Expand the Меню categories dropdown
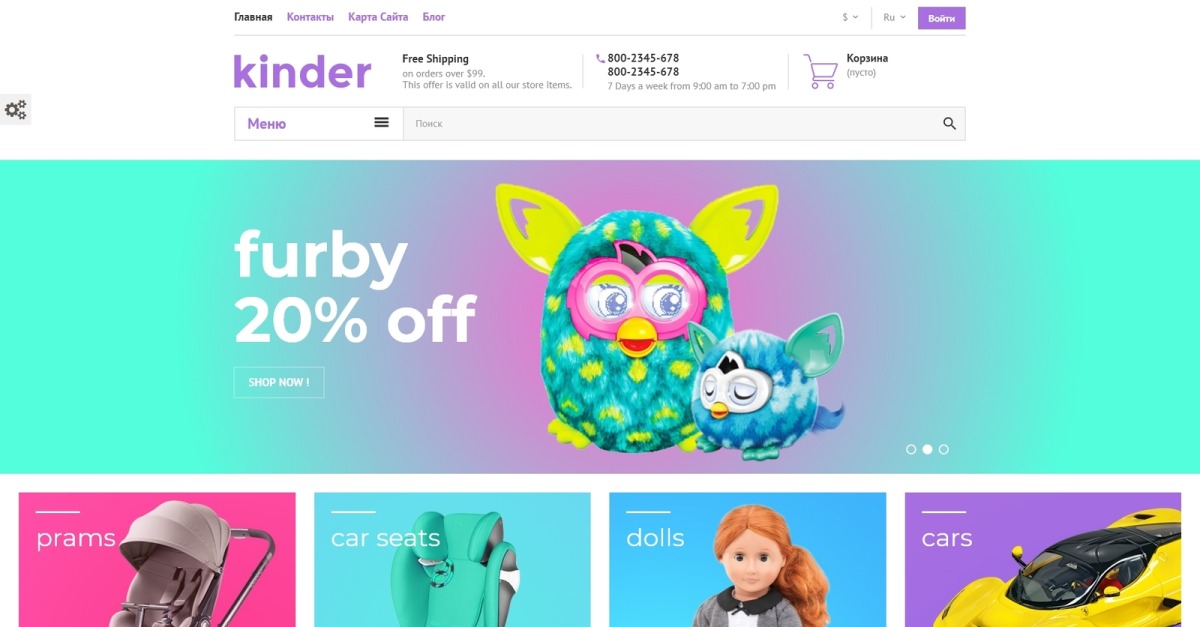Viewport: 1200px width, 627px height. 319,124
